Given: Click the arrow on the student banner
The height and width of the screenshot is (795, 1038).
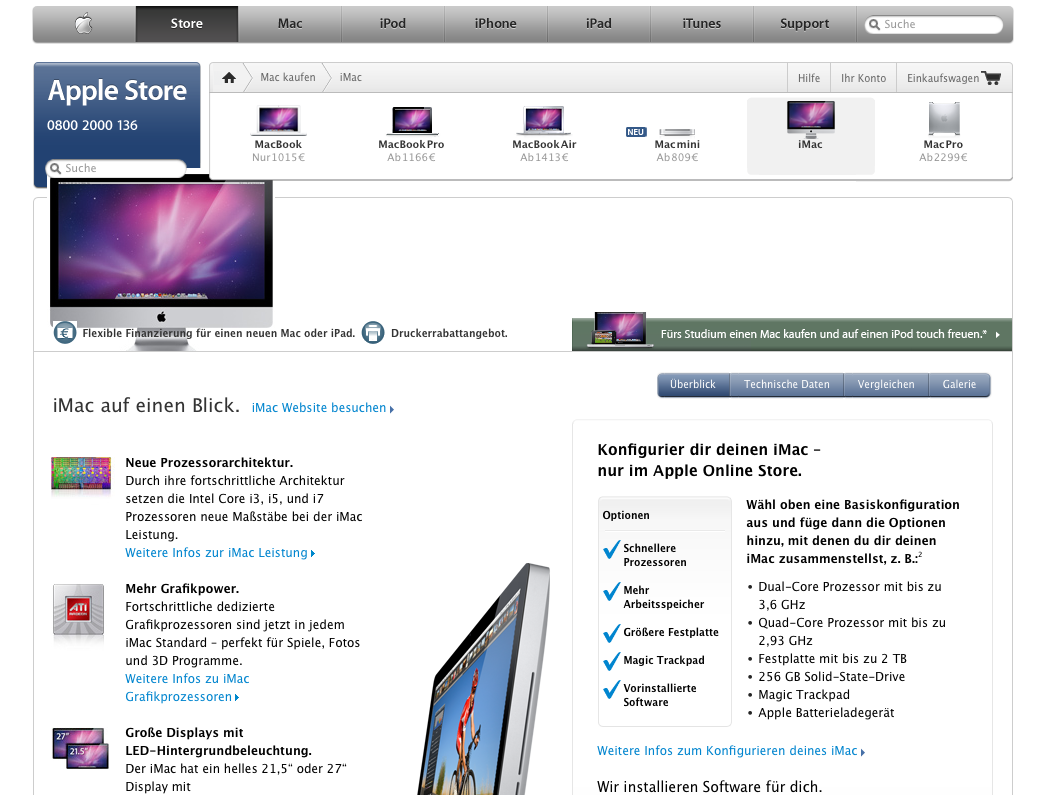Looking at the screenshot, I should [998, 335].
